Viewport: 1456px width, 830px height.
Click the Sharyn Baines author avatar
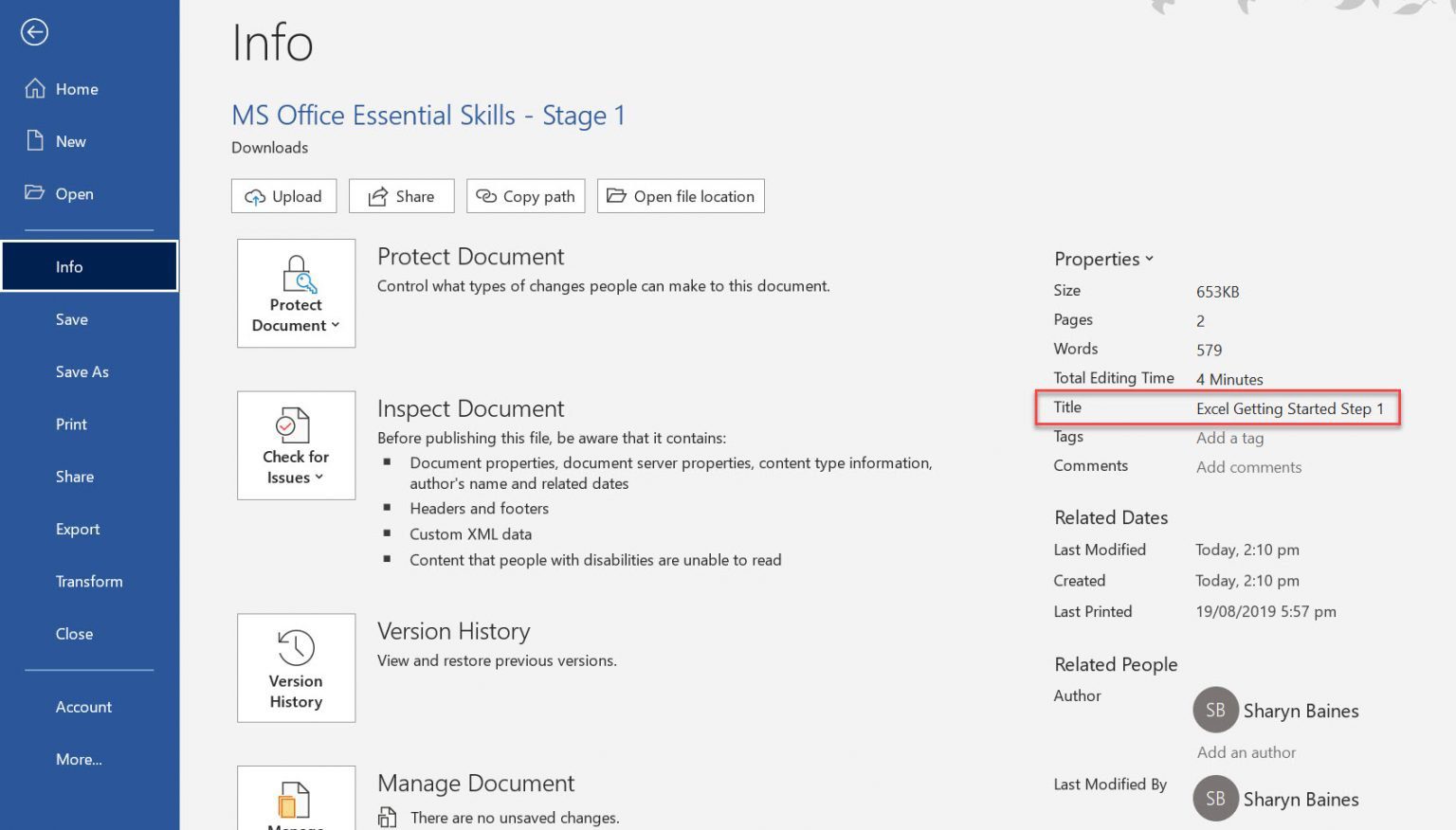pyautogui.click(x=1215, y=710)
